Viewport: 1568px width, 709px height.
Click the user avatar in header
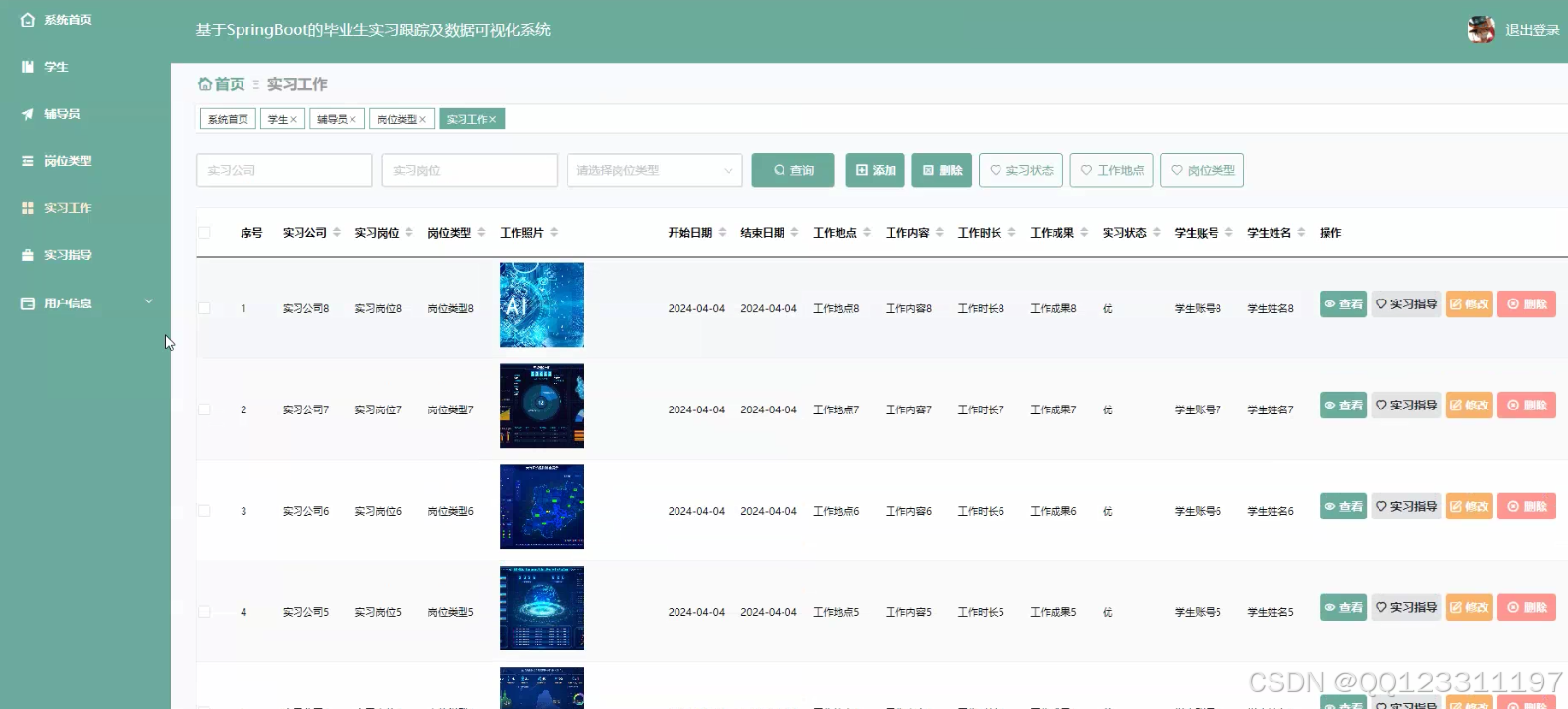click(x=1481, y=29)
